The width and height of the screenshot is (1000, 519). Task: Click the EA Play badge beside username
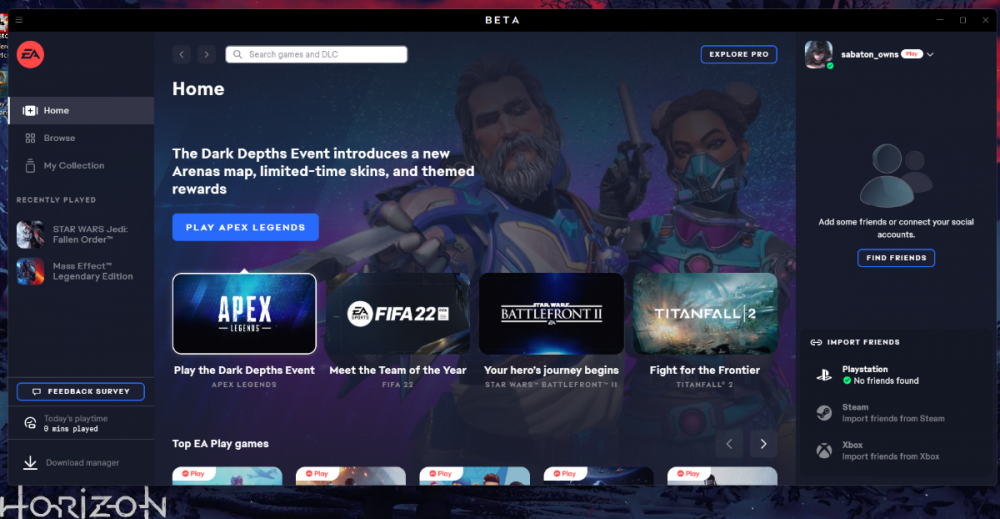click(912, 54)
